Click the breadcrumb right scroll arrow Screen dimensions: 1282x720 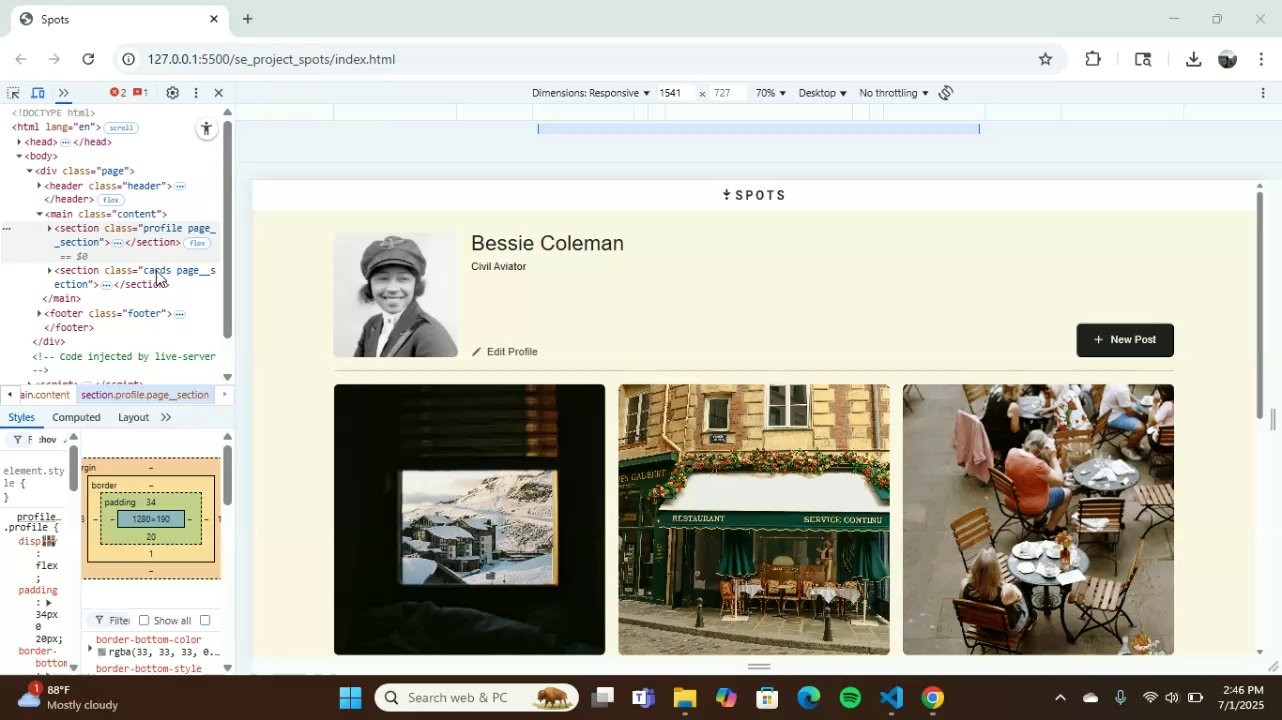[x=224, y=395]
